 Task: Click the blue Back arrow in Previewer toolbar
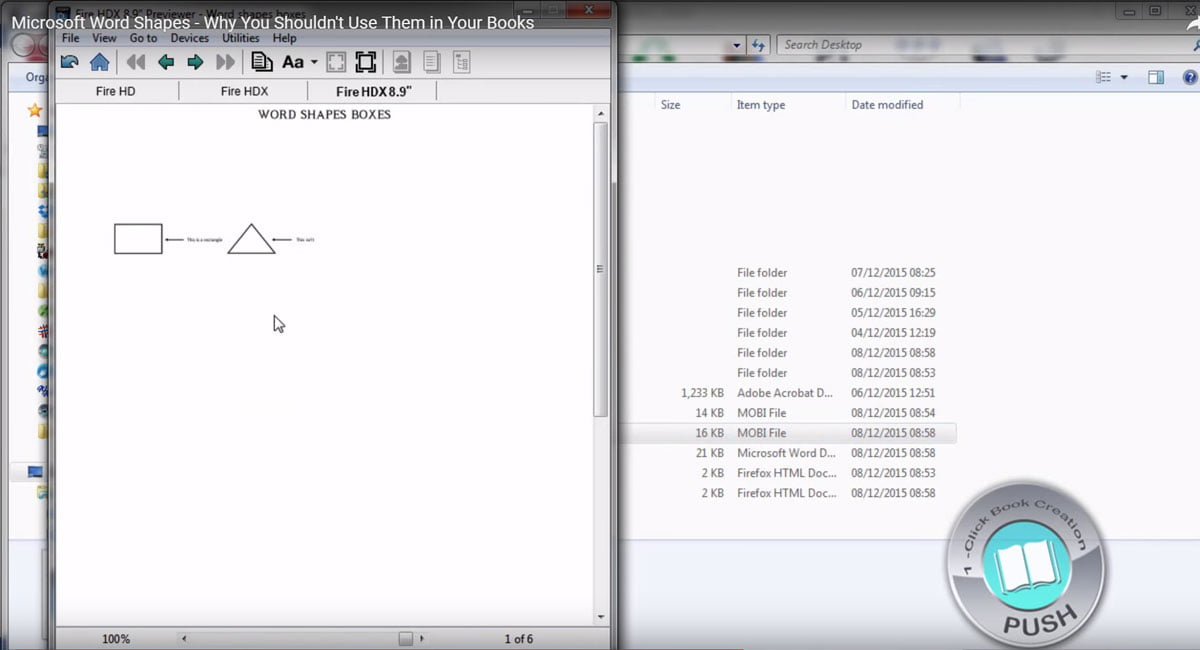(x=70, y=62)
